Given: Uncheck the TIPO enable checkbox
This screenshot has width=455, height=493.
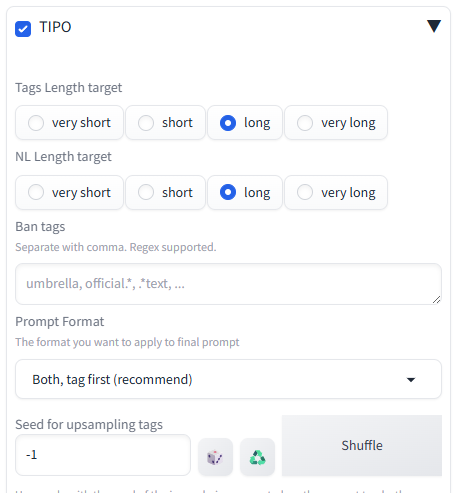Looking at the screenshot, I should pyautogui.click(x=23, y=29).
